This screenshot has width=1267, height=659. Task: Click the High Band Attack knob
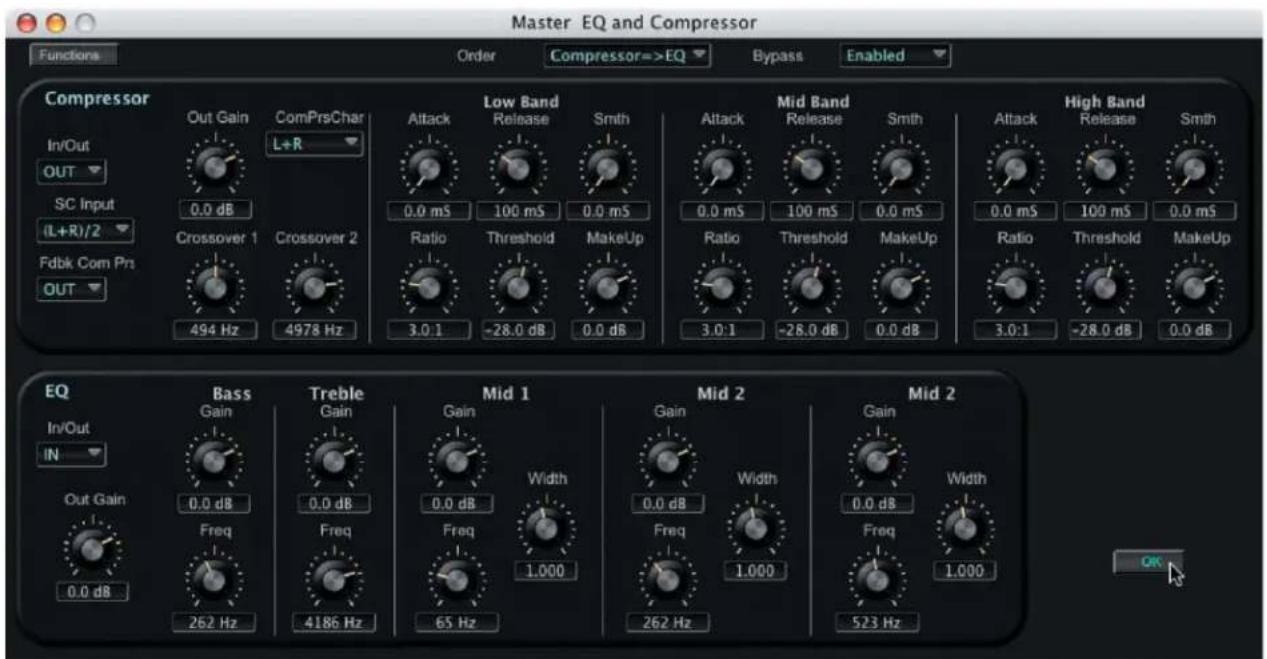coord(1014,169)
